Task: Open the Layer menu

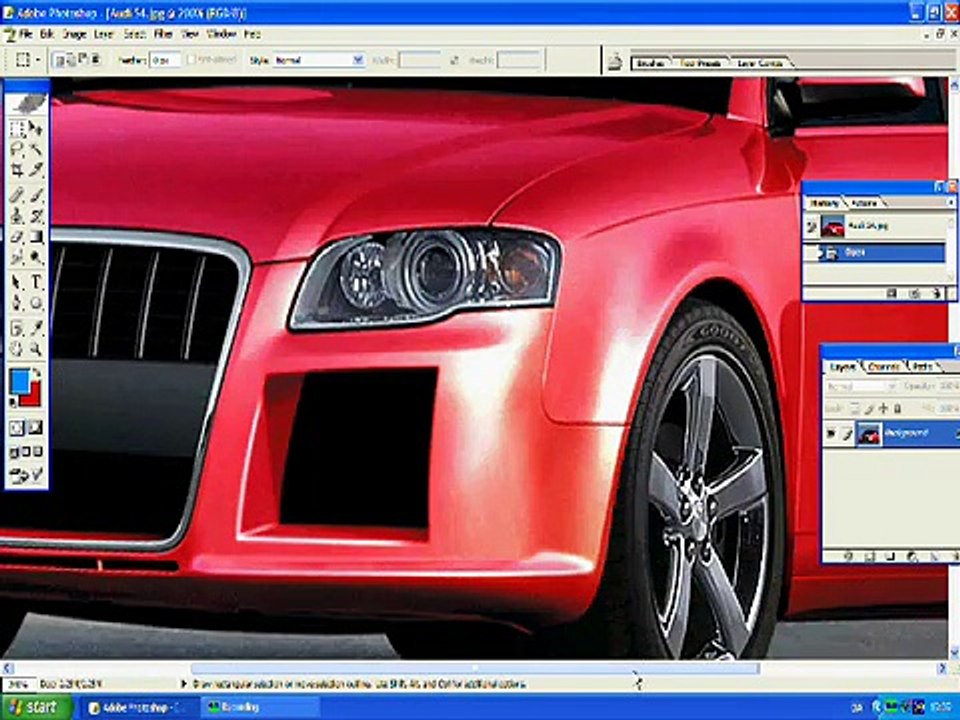Action: 103,34
